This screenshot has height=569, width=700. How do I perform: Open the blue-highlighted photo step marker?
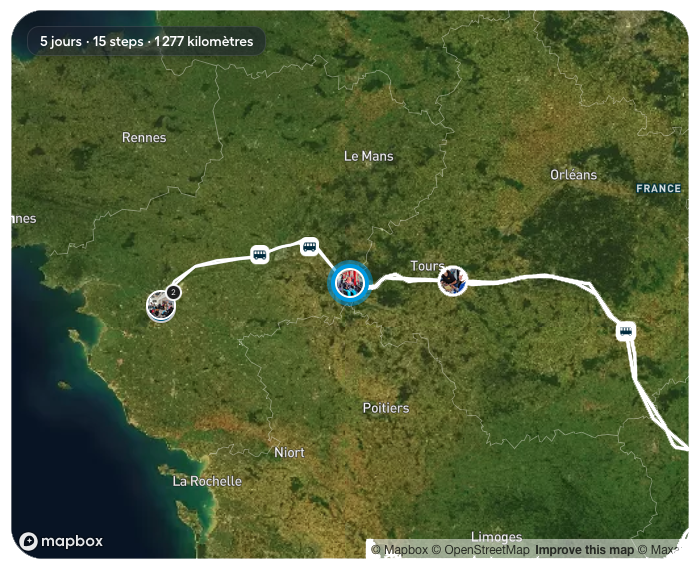(x=350, y=284)
